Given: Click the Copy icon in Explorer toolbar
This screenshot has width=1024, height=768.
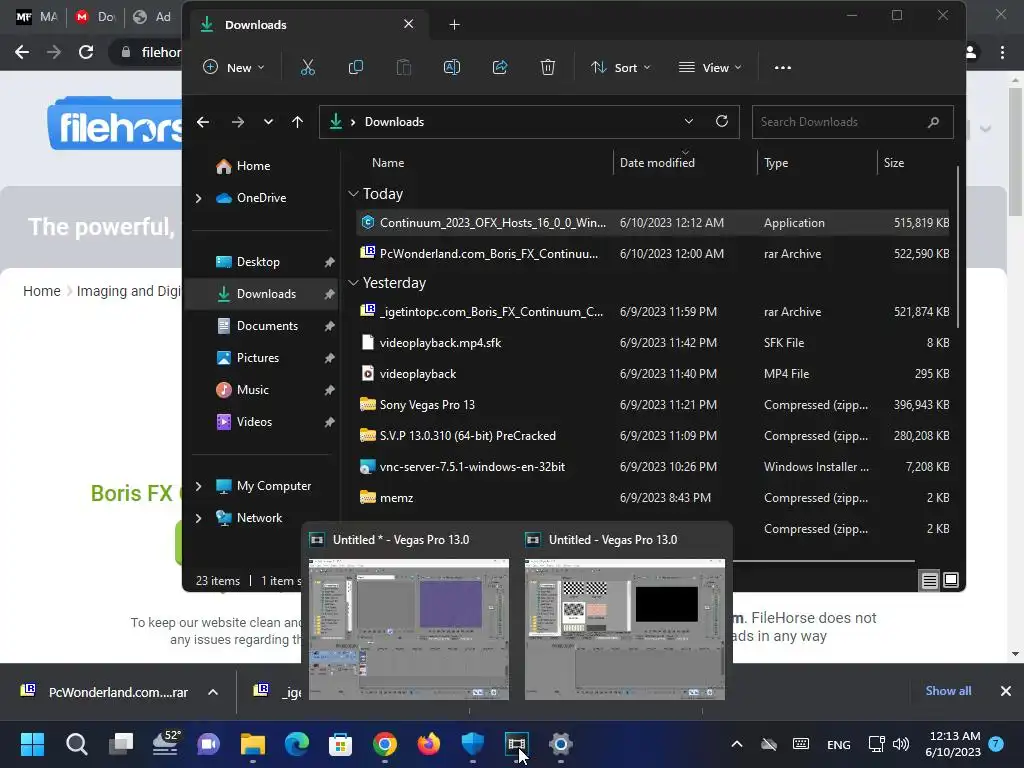Looking at the screenshot, I should click(356, 67).
